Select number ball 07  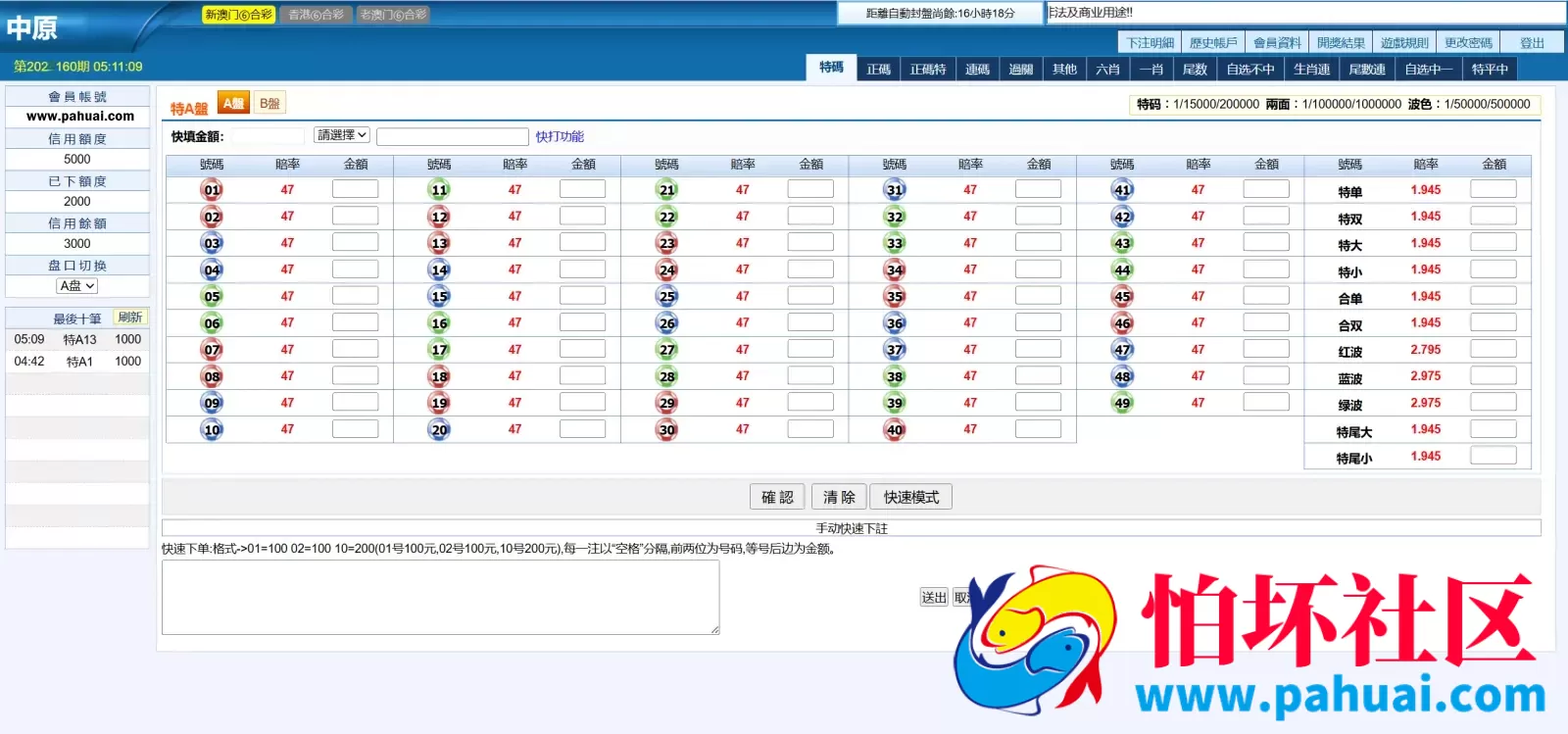pyautogui.click(x=212, y=350)
